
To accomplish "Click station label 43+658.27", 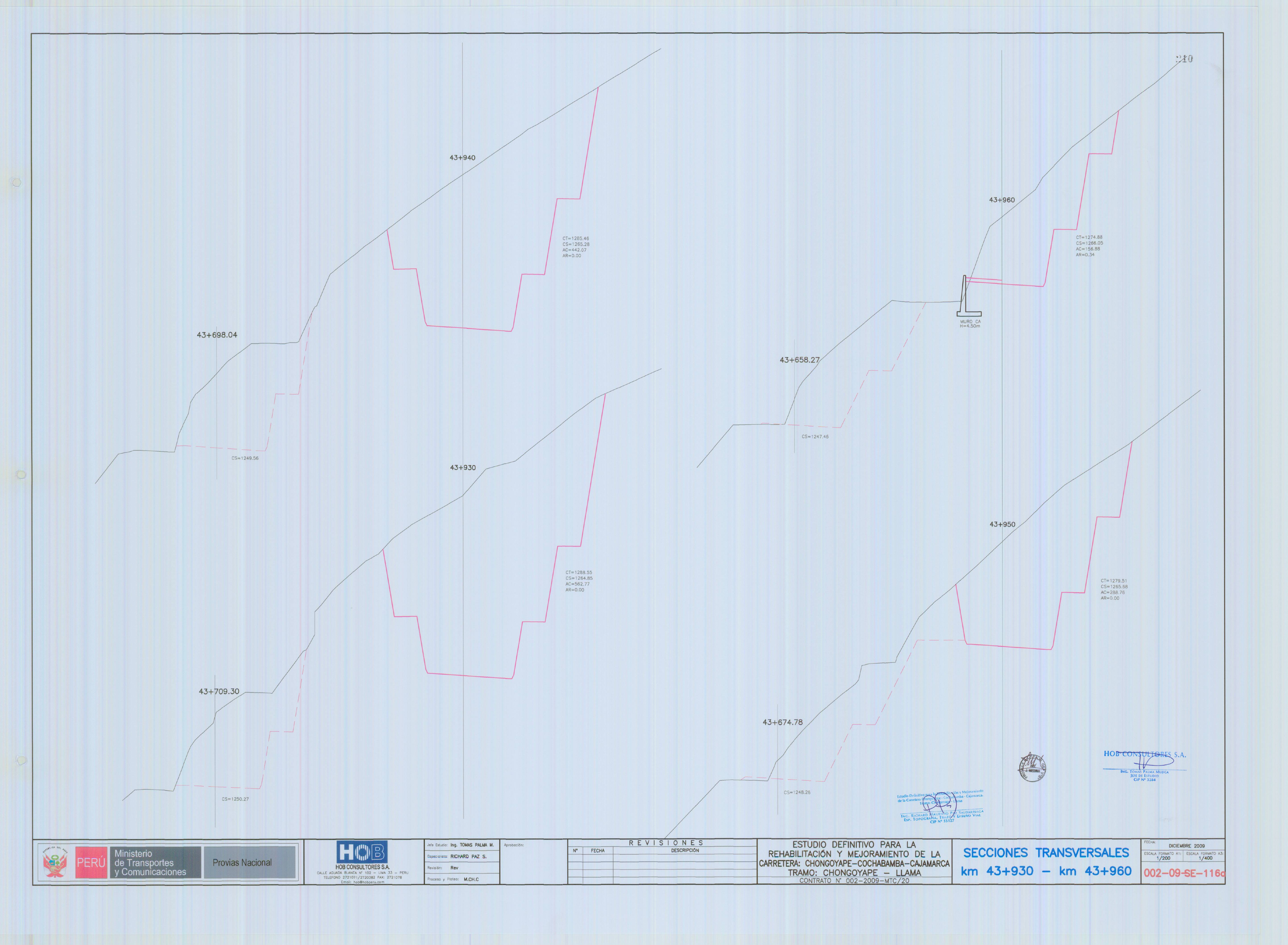I will click(x=800, y=360).
